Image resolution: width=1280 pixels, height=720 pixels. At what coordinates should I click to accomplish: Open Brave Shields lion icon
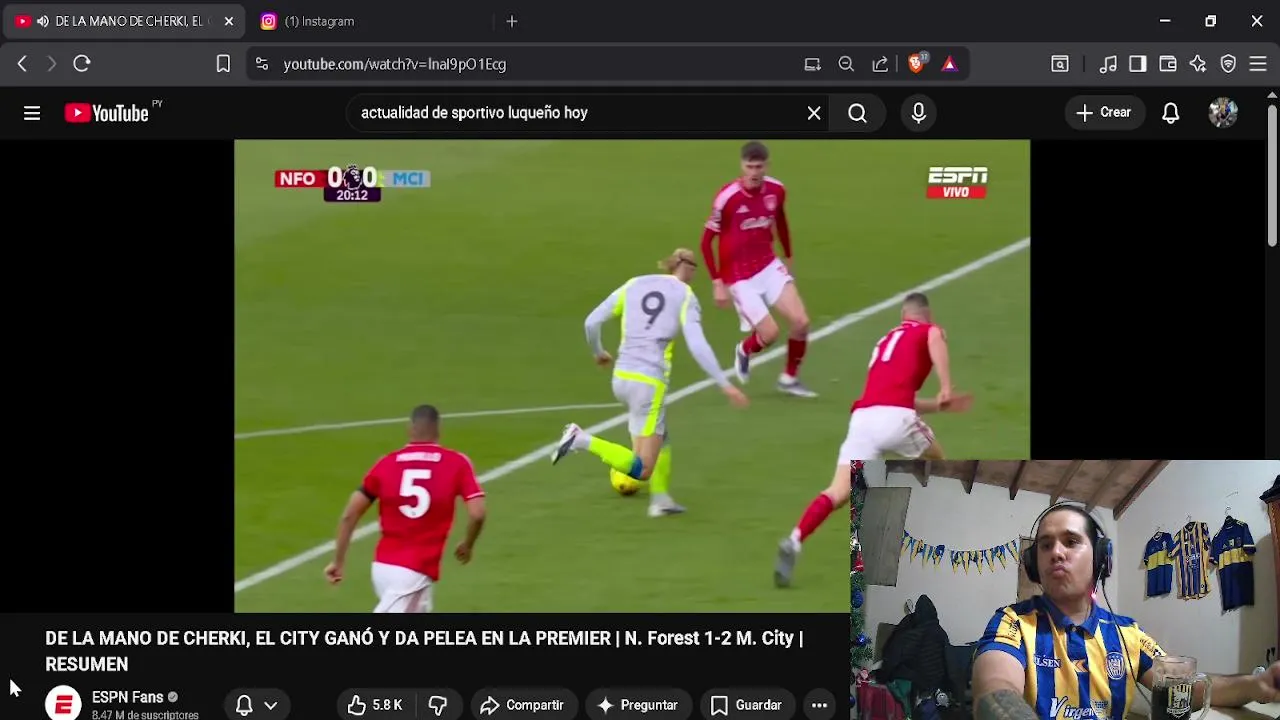point(916,64)
